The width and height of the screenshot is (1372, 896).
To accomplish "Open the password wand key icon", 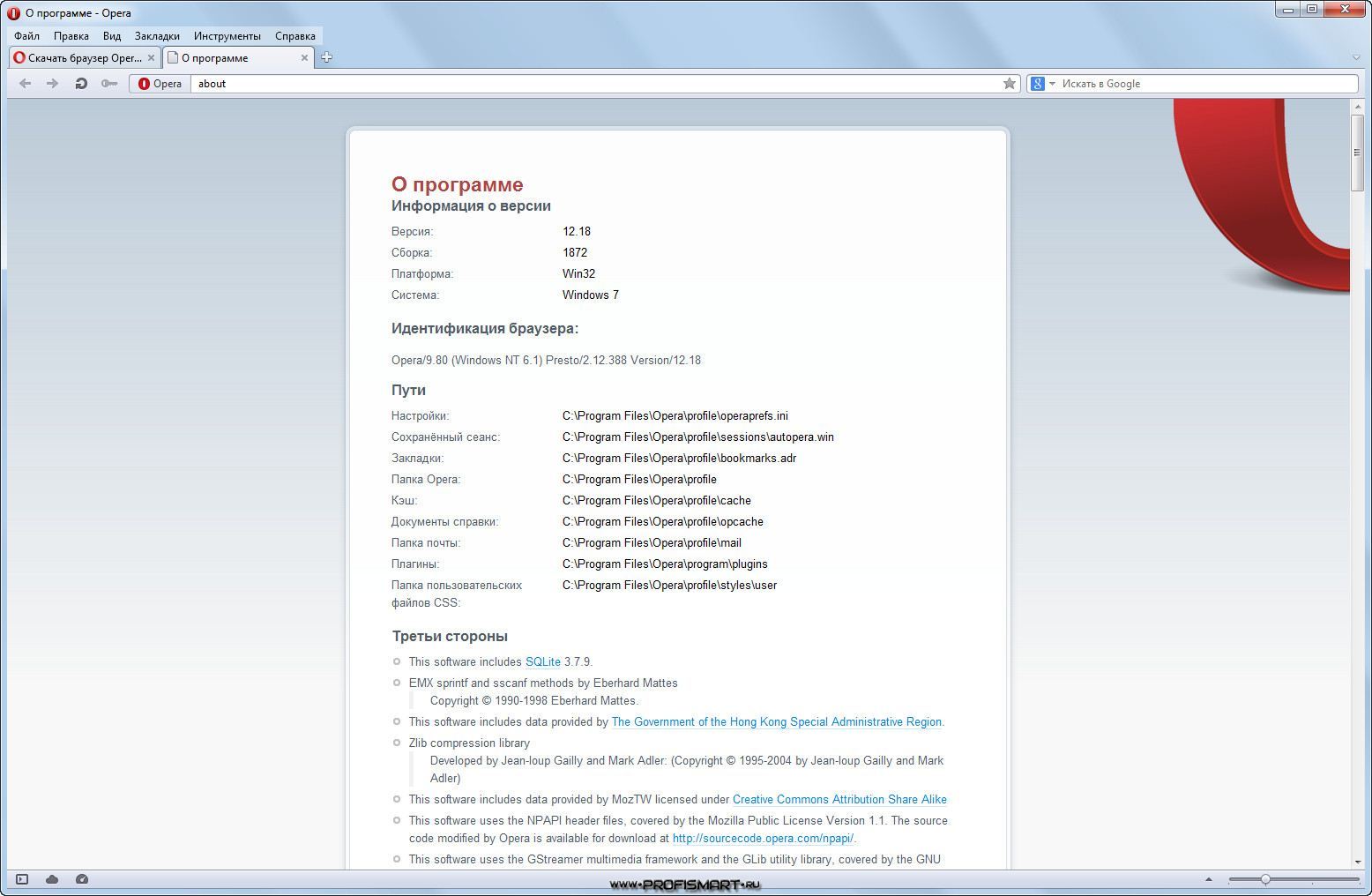I will (x=109, y=84).
